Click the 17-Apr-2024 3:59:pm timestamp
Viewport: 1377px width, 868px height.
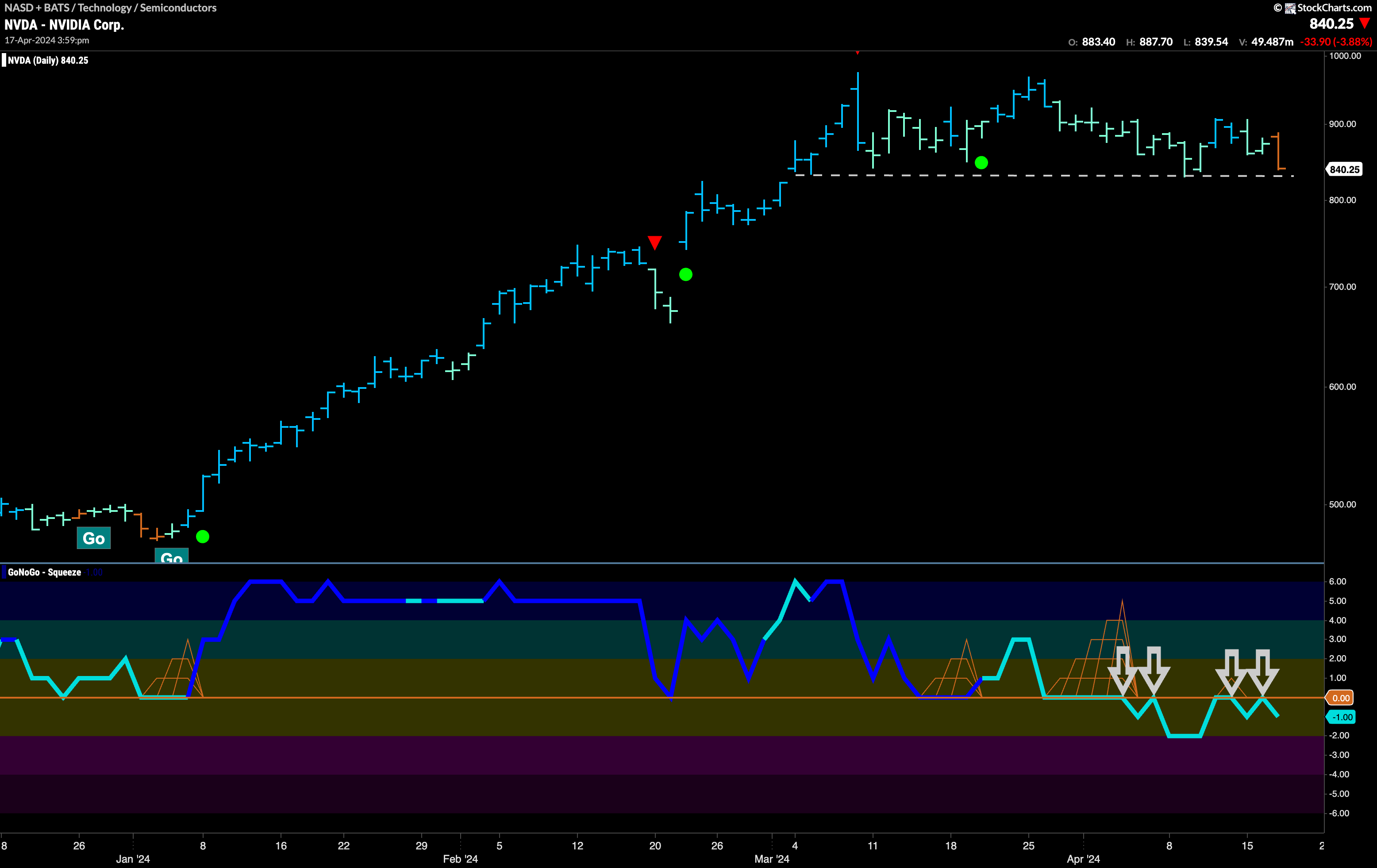47,40
